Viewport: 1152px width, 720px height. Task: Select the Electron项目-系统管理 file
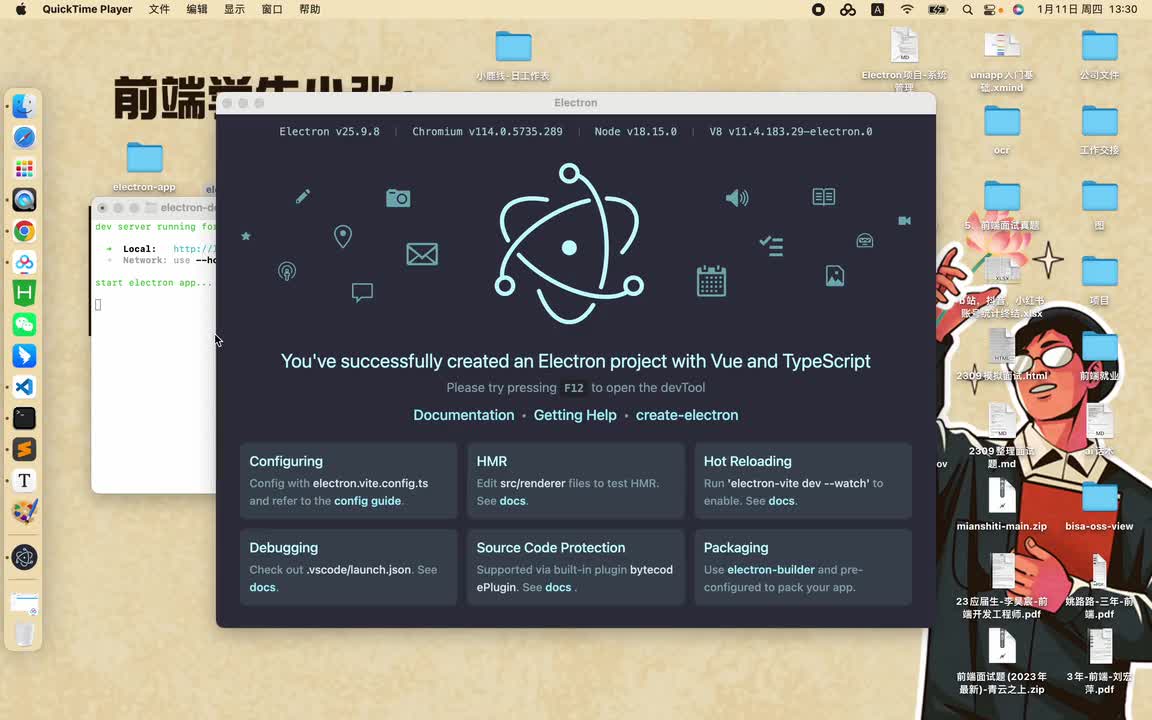[904, 60]
